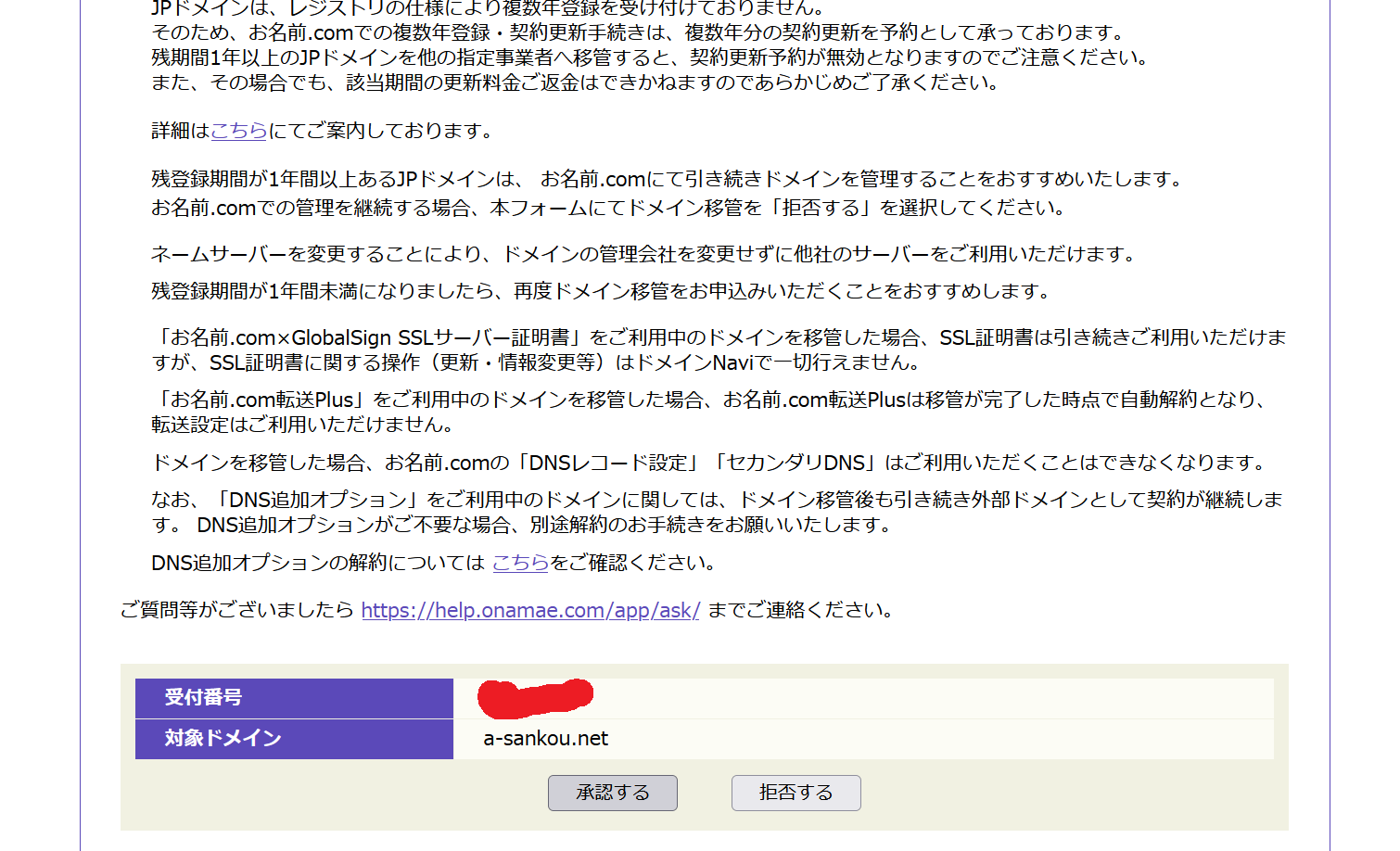Select the a-sankou.net domain text

[x=546, y=739]
